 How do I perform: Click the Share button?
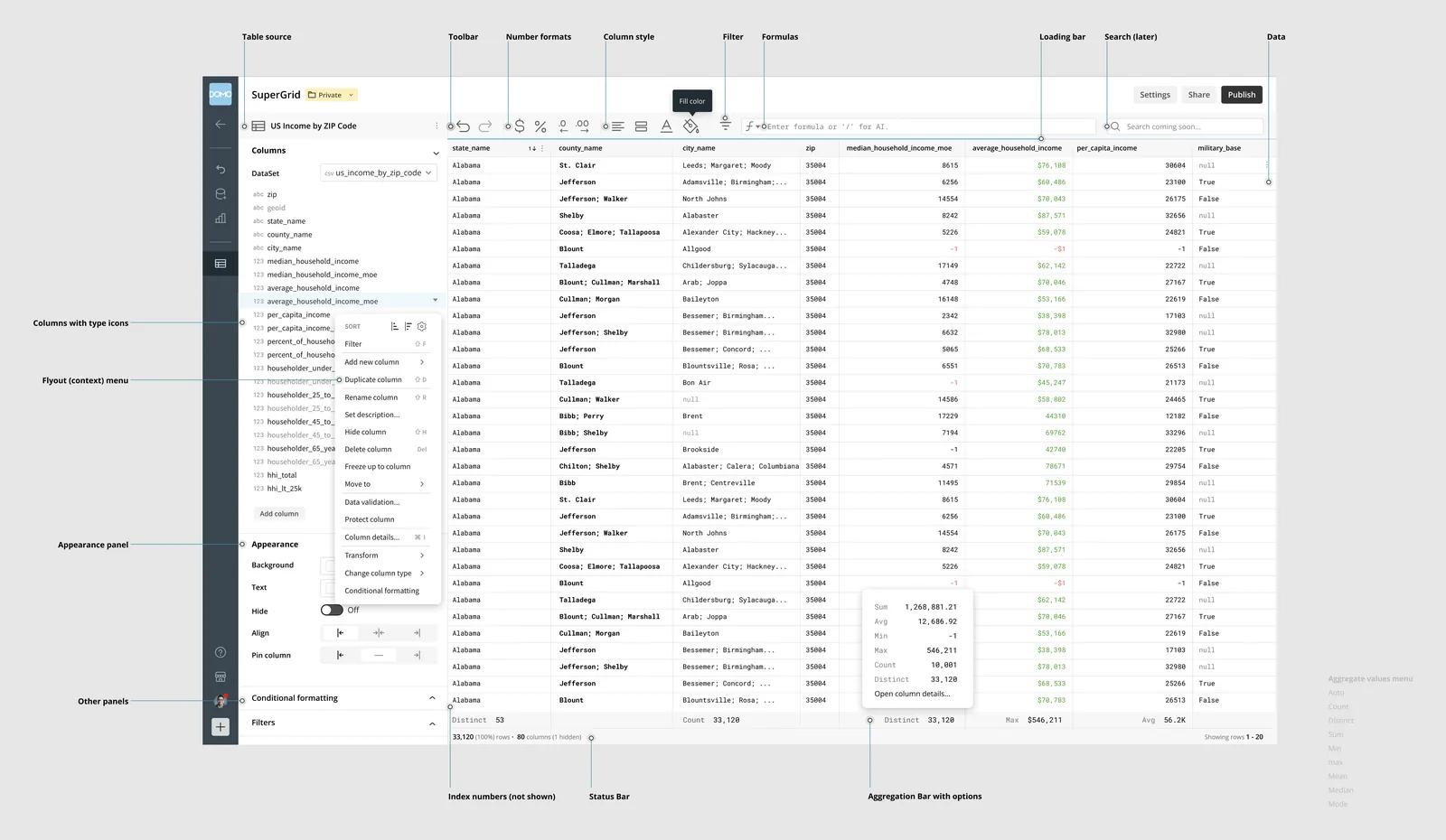pos(1198,95)
